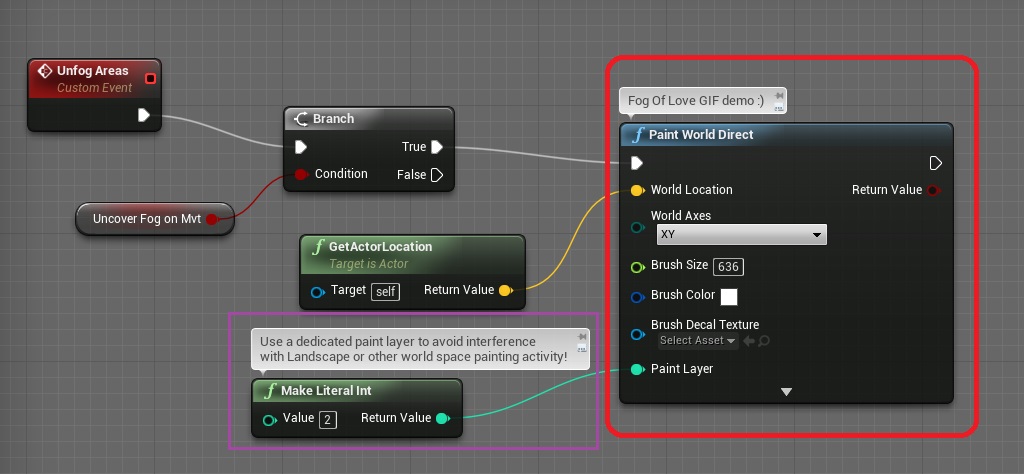Click the Brush Color input pin

637,297
